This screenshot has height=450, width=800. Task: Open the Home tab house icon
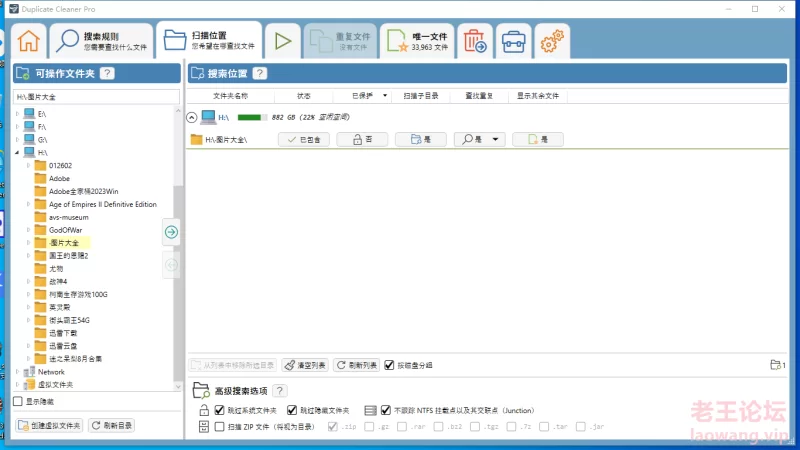point(30,42)
